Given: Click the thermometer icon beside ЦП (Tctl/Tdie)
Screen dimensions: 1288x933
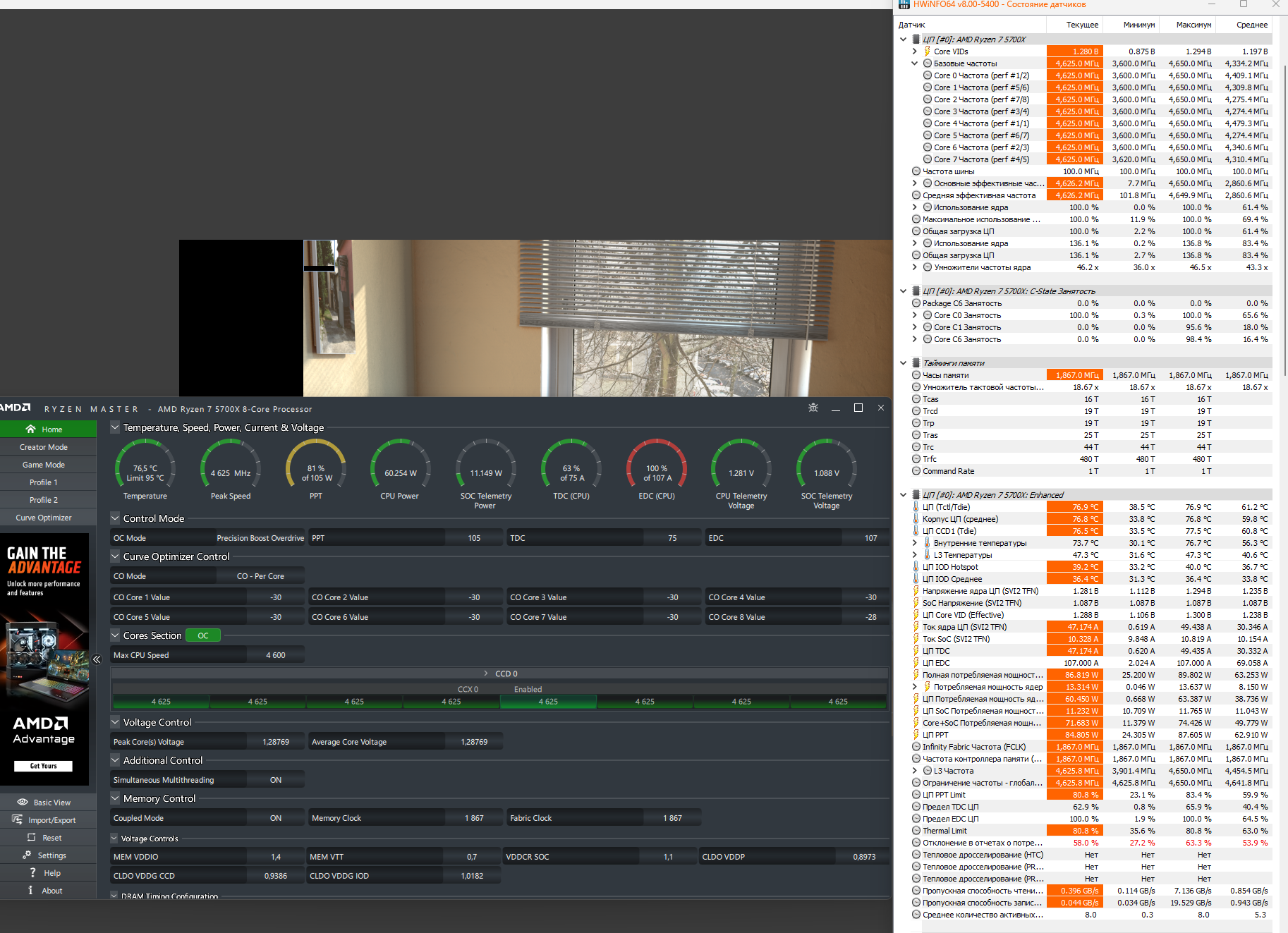Looking at the screenshot, I should (916, 507).
